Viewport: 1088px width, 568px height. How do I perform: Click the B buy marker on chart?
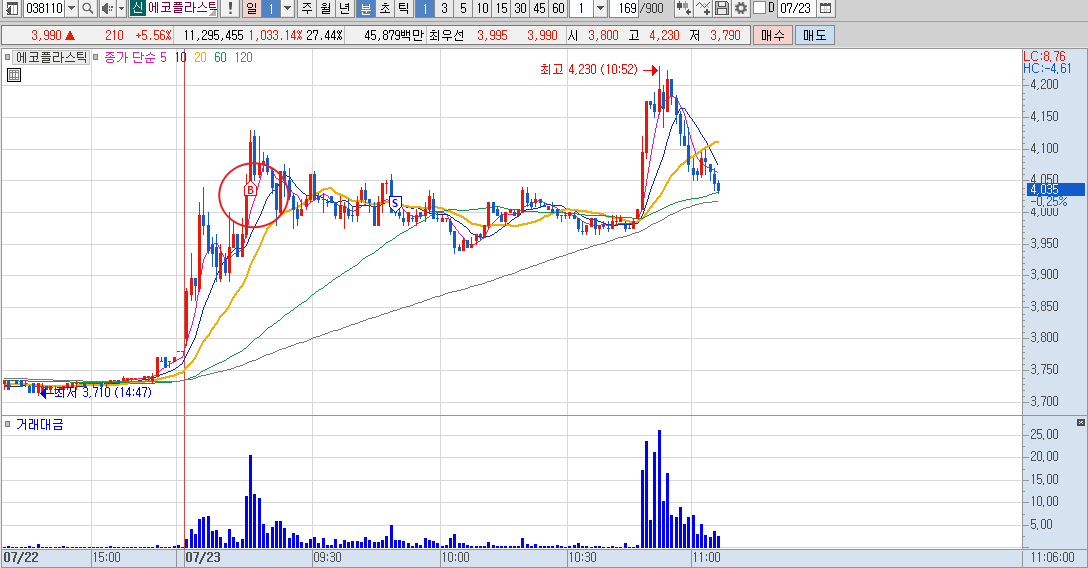pos(250,189)
